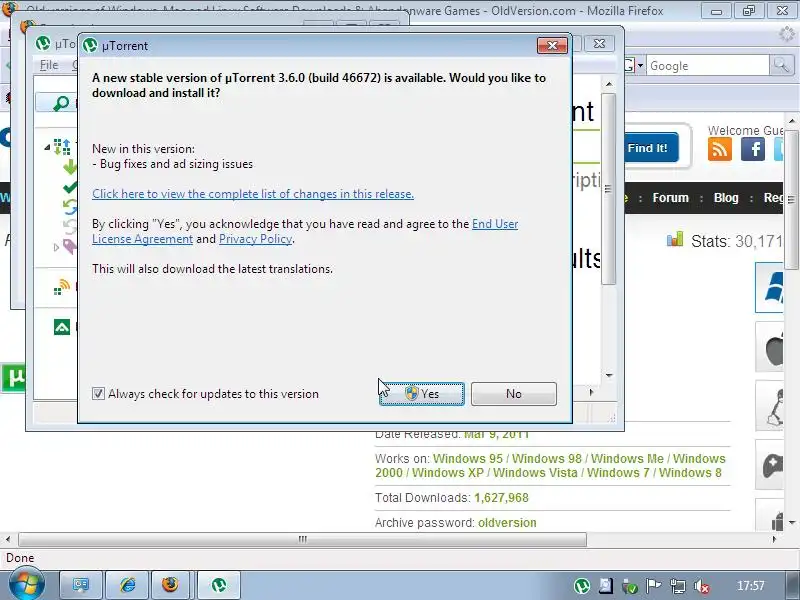Screen dimensions: 800x600
Task: Open the Blog menu item on website
Action: pos(726,198)
